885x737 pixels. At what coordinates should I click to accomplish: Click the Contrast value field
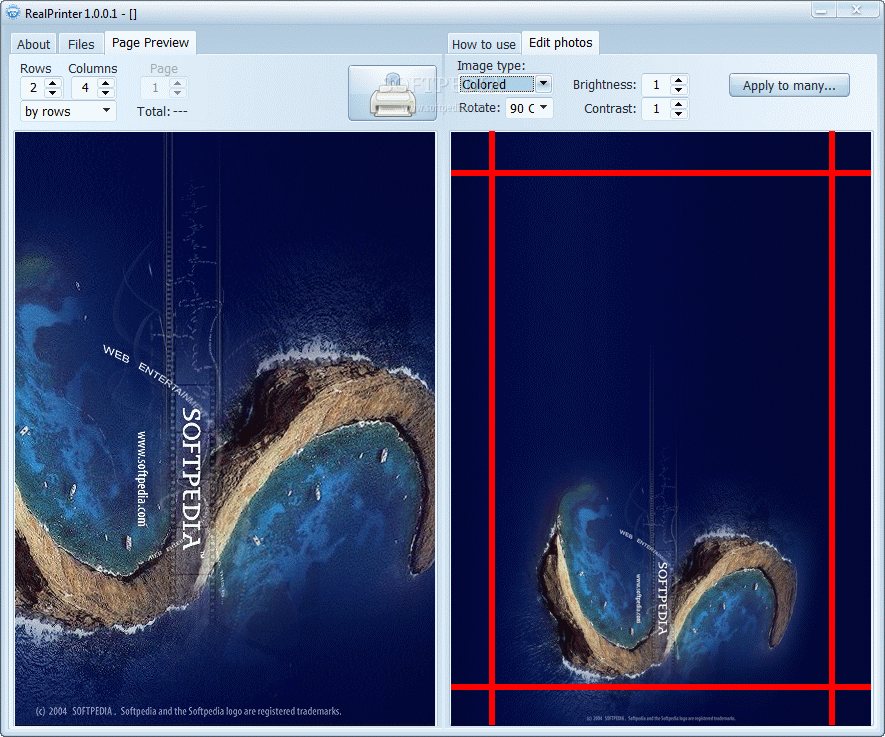pyautogui.click(x=656, y=108)
